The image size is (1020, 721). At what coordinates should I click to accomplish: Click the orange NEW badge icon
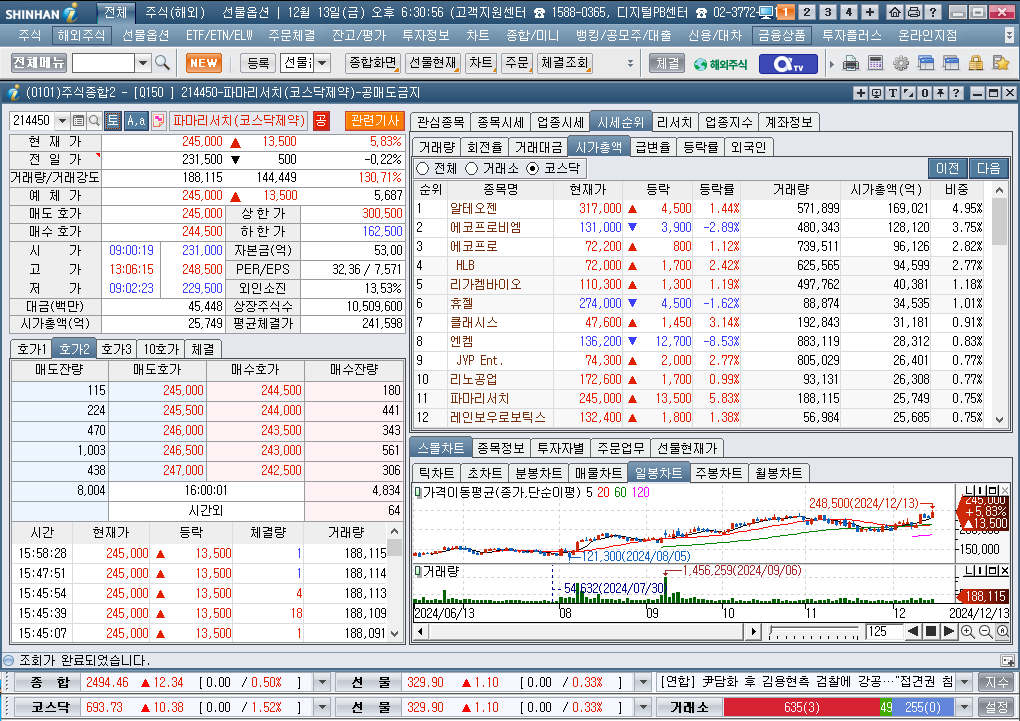click(x=204, y=63)
